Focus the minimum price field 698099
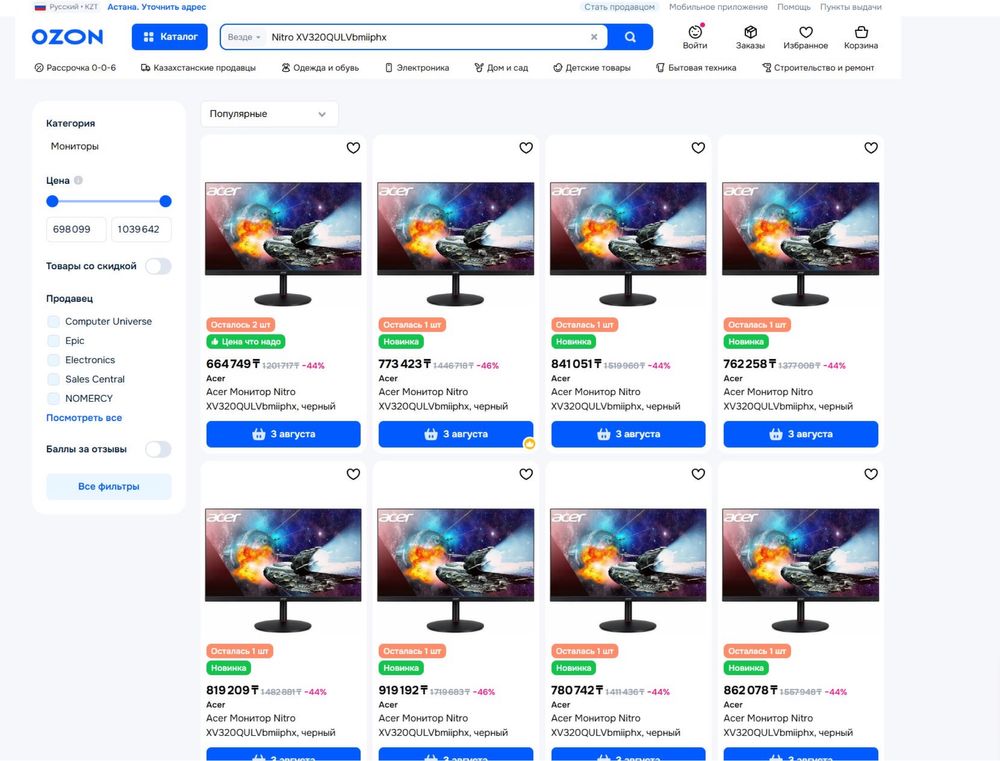This screenshot has height=761, width=1000. click(76, 229)
